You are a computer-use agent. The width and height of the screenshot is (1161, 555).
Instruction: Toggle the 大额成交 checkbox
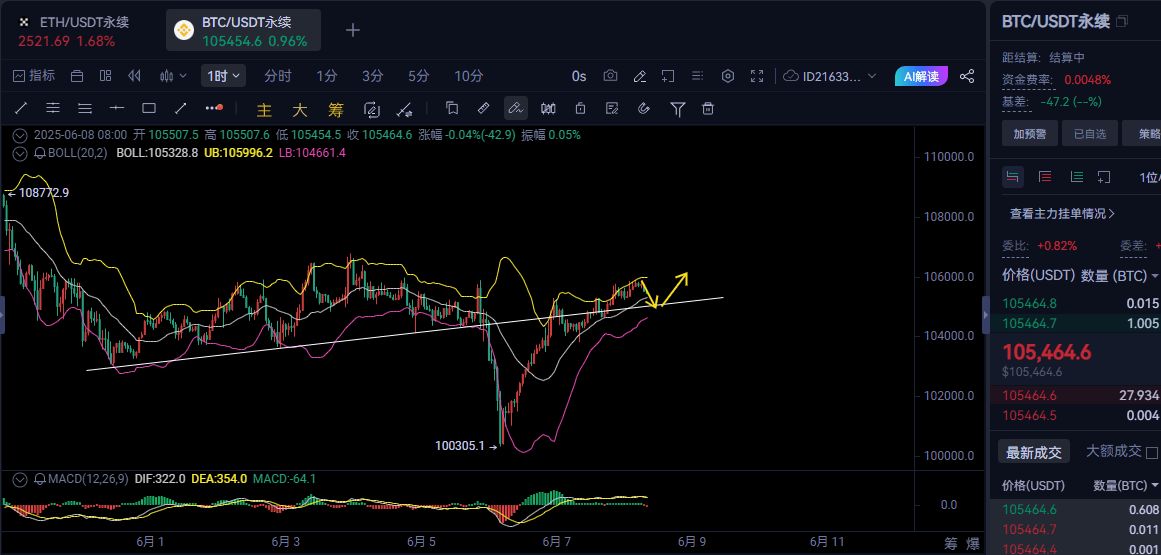point(1152,452)
